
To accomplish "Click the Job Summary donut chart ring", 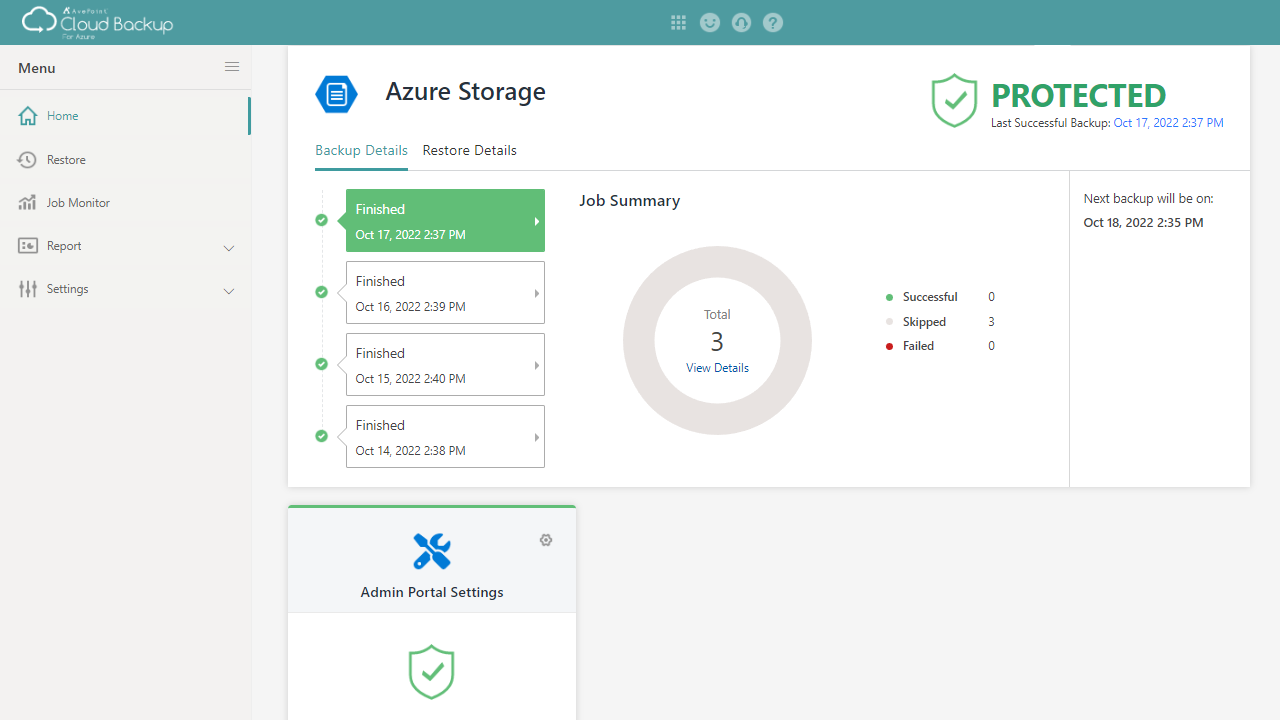I will point(639,341).
